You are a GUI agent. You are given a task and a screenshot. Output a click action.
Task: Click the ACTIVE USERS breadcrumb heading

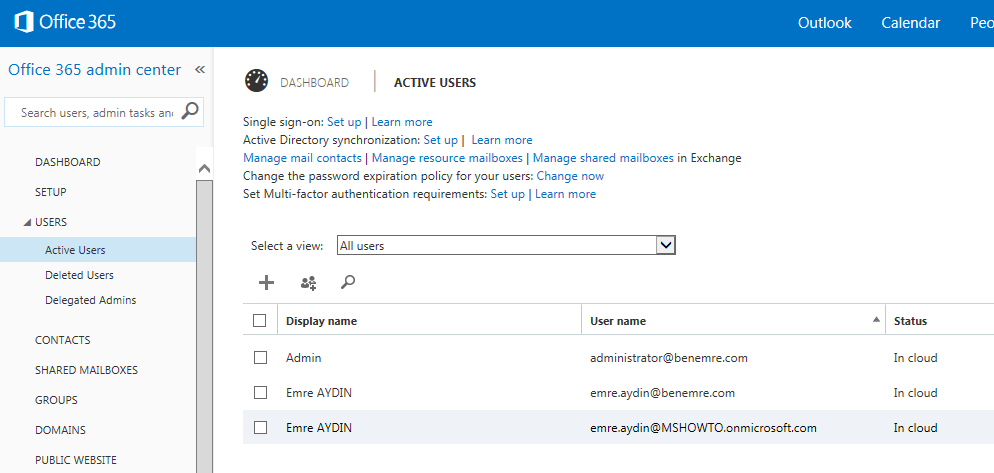tap(435, 82)
